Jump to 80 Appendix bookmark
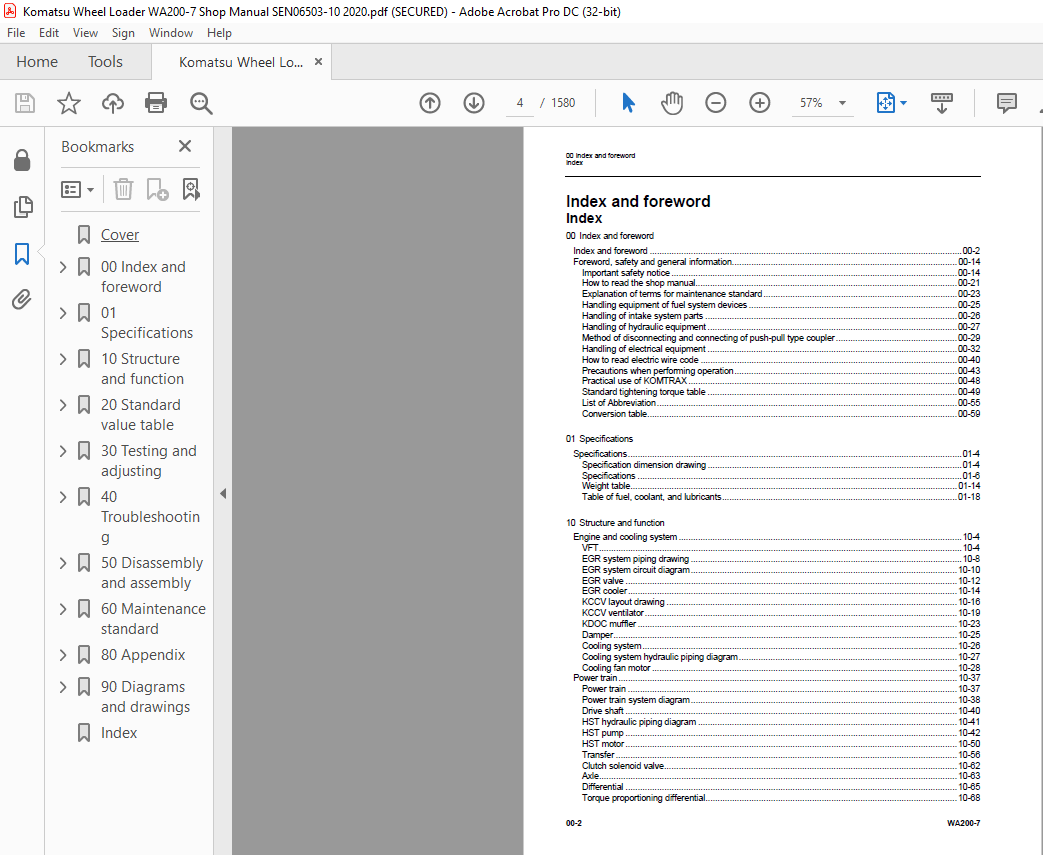The height and width of the screenshot is (855, 1043). point(143,655)
